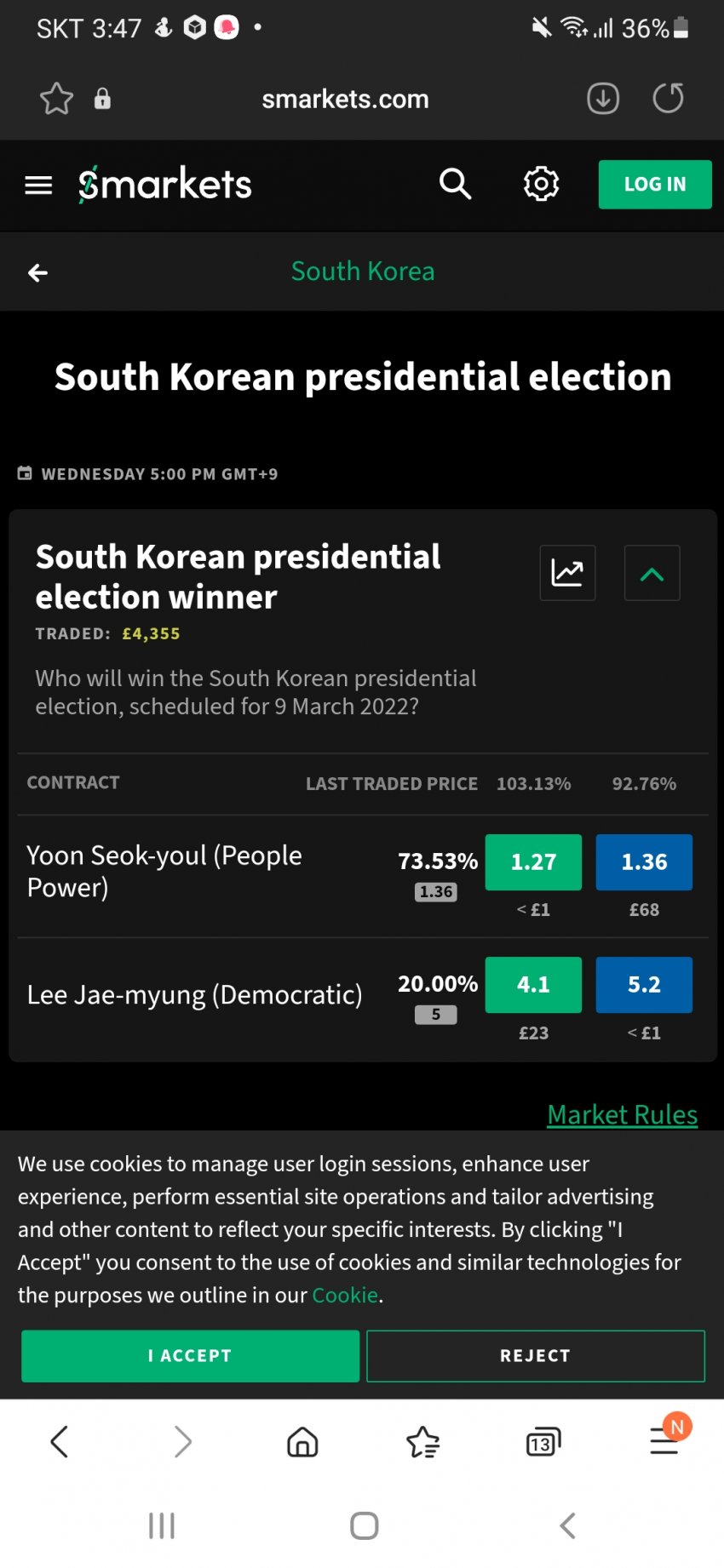Go back using the left arrow
The width and height of the screenshot is (724, 1568).
[x=37, y=272]
